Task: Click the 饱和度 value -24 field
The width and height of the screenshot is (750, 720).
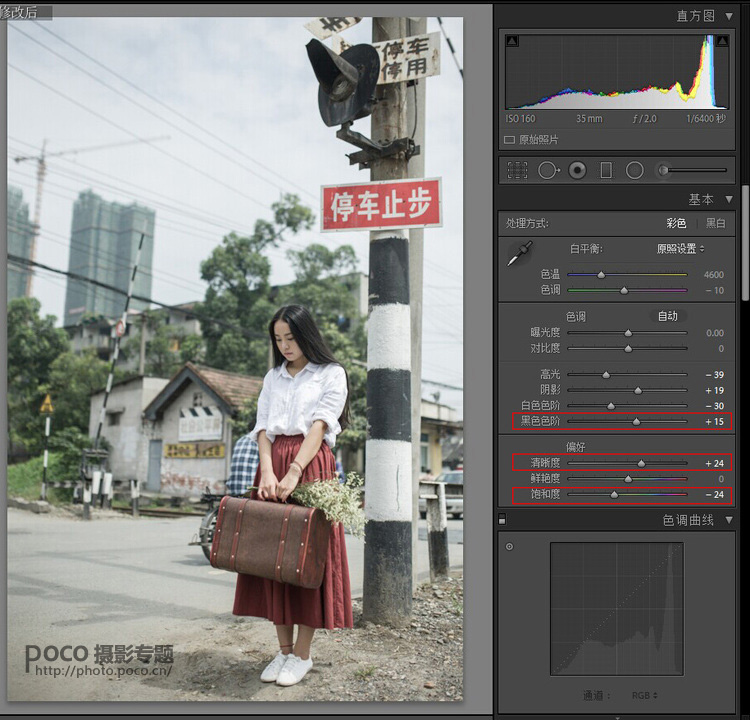Action: (715, 495)
